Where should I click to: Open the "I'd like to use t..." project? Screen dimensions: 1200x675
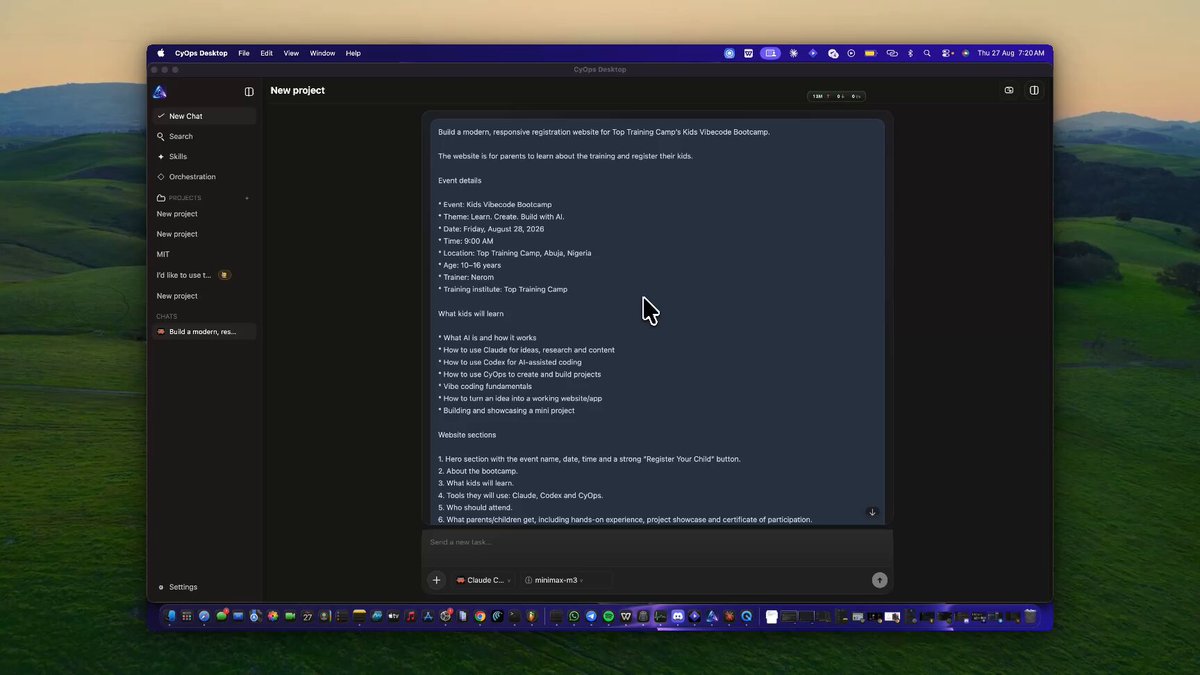coord(204,275)
